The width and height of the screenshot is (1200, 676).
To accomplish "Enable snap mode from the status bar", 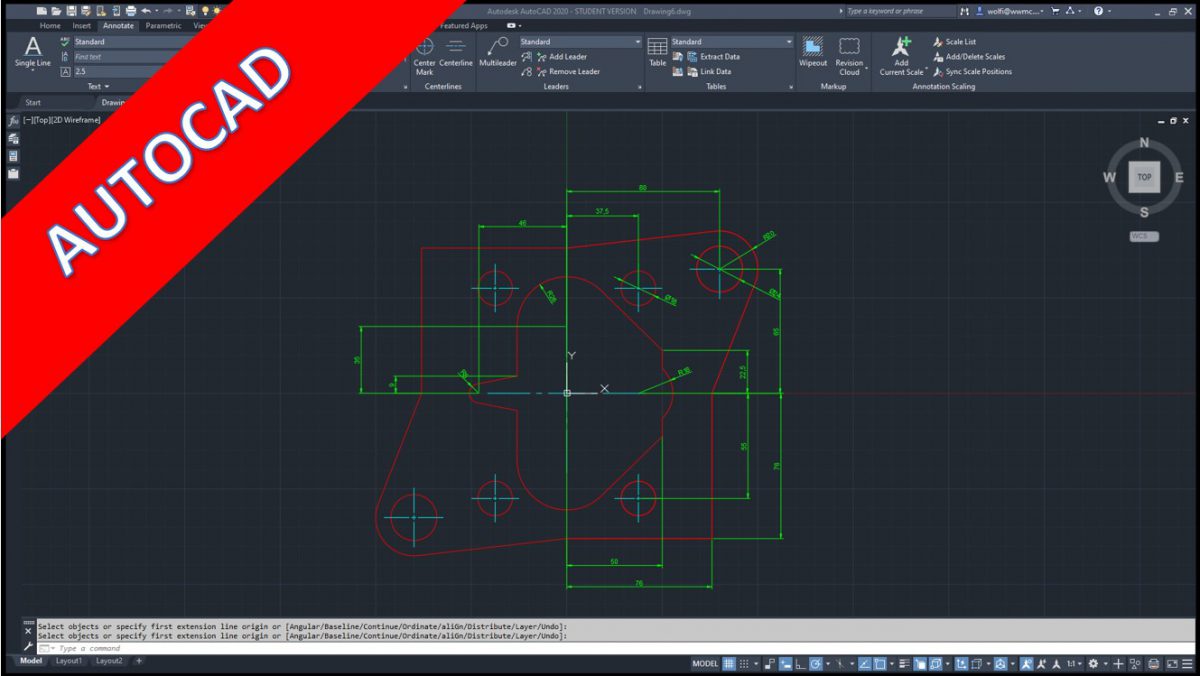I will [x=745, y=662].
